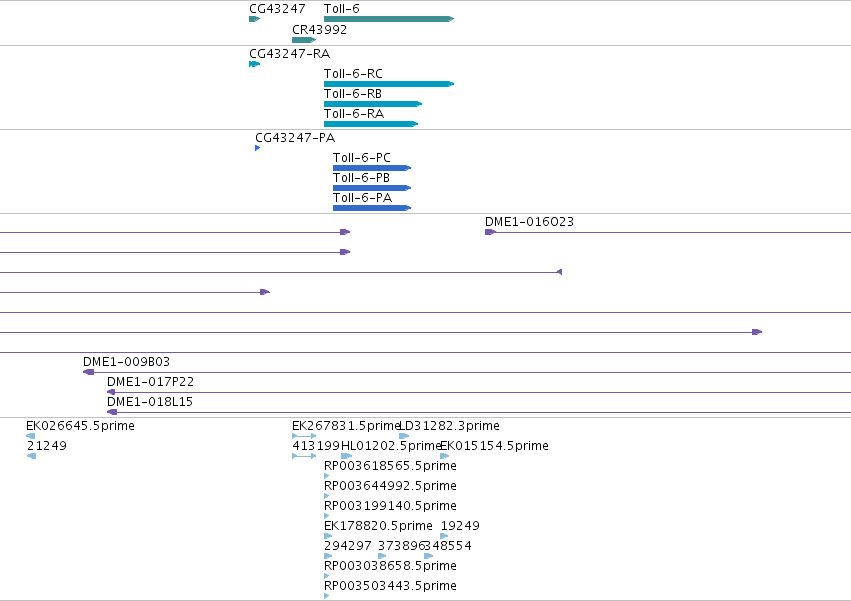Click the Toll-6-RC transcript bar
The image size is (851, 601).
tap(389, 84)
